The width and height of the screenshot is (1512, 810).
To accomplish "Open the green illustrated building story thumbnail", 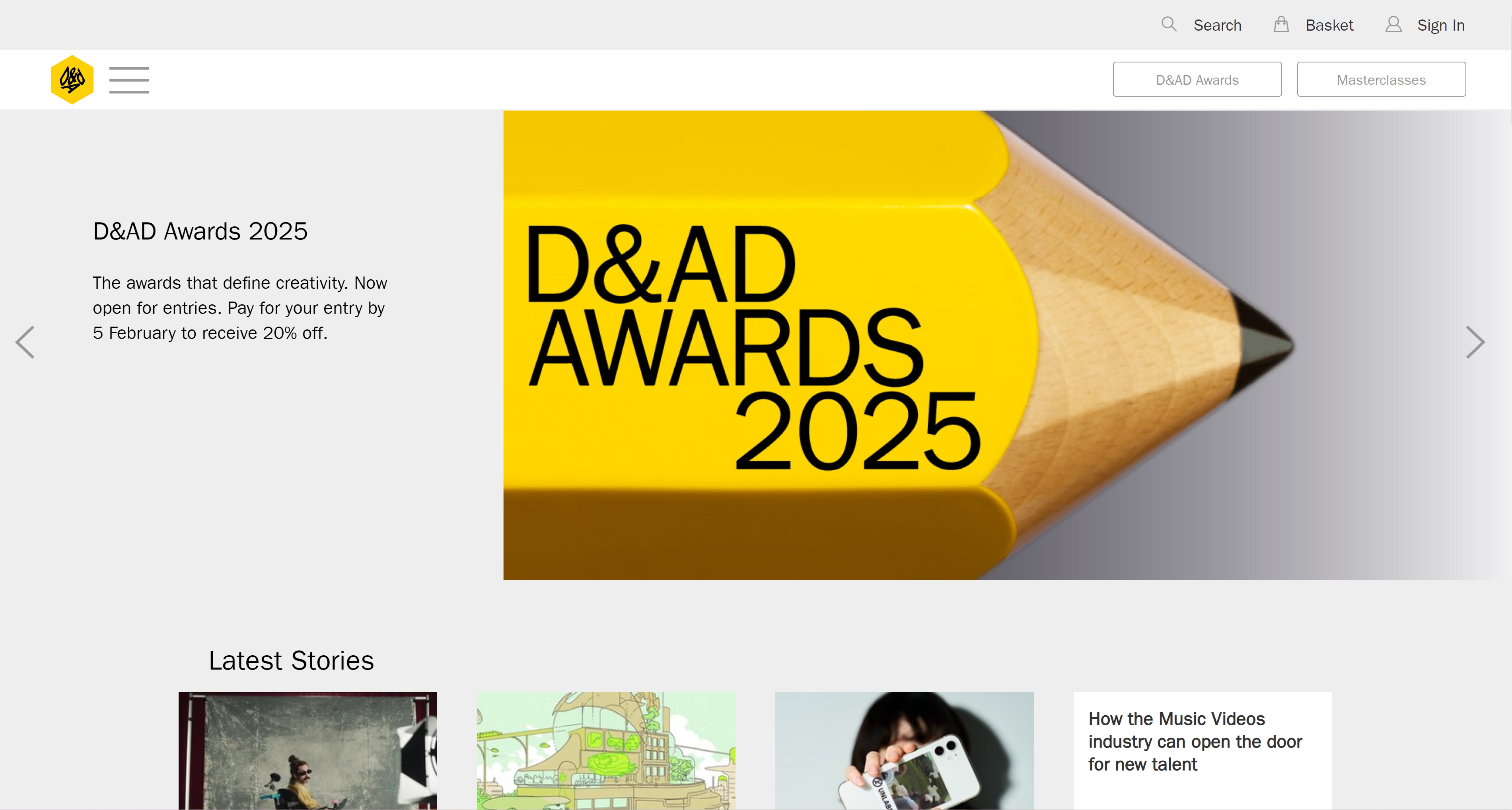I will pos(606,750).
